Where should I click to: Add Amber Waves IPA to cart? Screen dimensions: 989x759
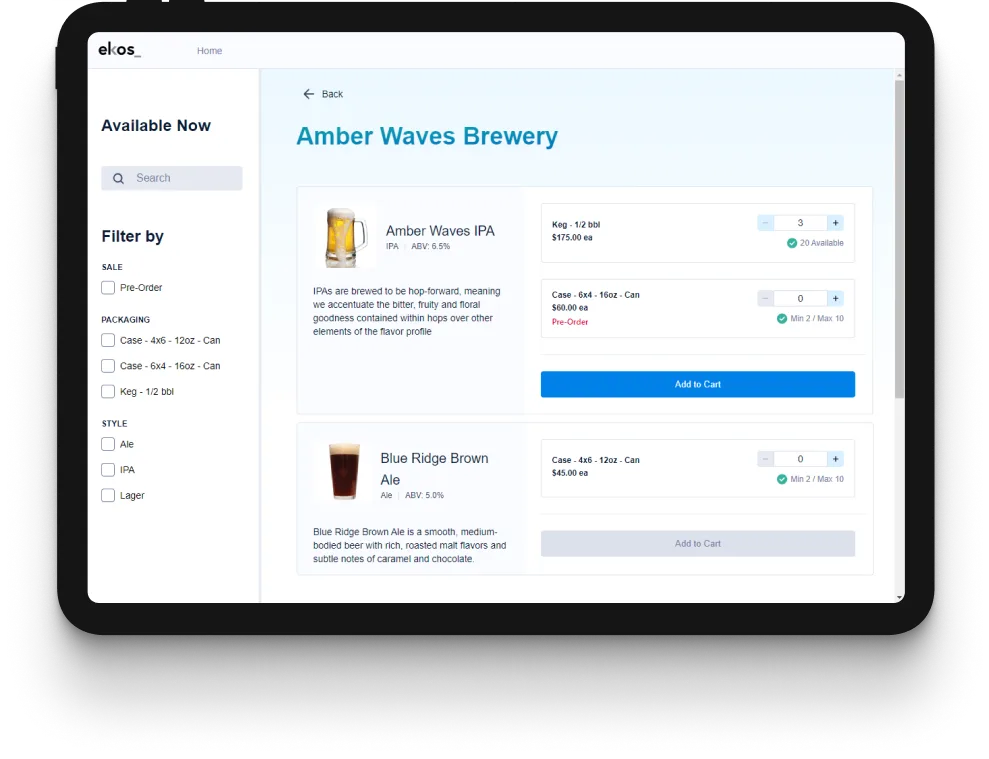coord(698,384)
